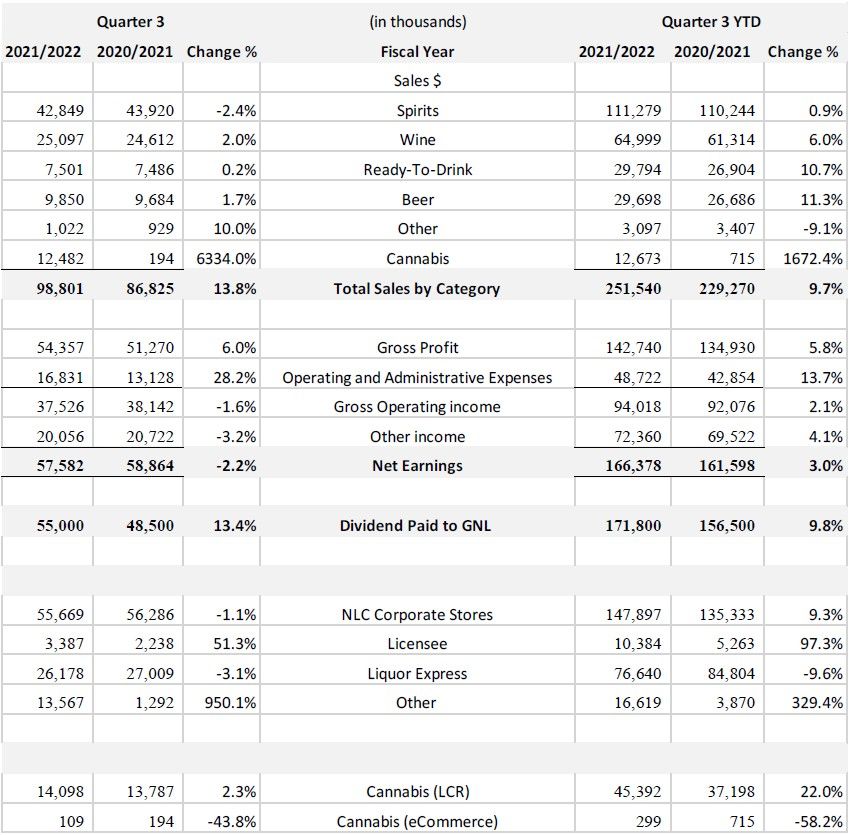Select the Gross Operating income cell
The width and height of the screenshot is (849, 835).
(417, 407)
